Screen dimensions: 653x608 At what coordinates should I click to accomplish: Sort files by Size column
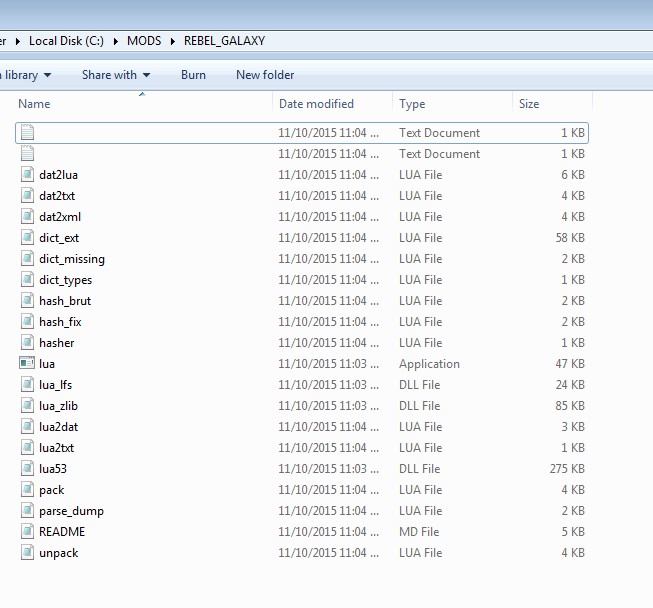click(552, 104)
